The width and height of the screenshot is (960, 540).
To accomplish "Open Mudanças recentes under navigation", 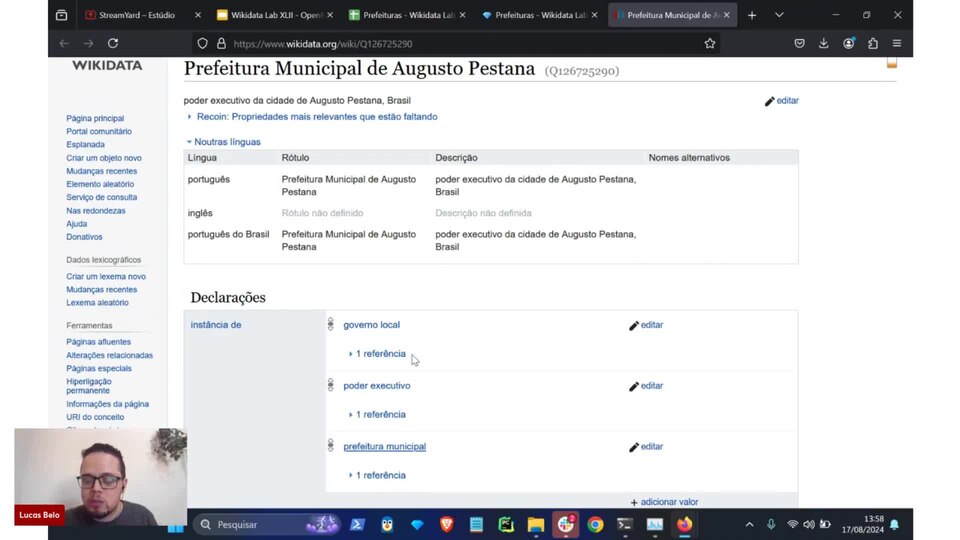I will [x=102, y=171].
